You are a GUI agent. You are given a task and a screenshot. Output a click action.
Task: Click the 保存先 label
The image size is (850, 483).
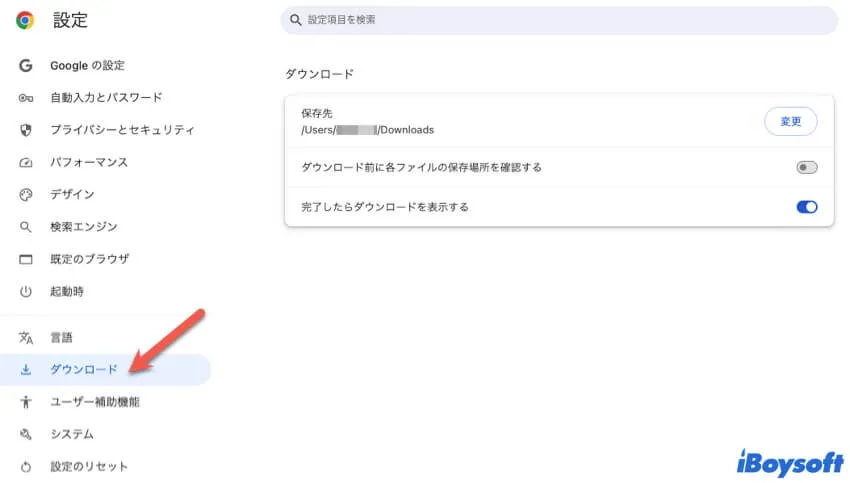[x=317, y=113]
